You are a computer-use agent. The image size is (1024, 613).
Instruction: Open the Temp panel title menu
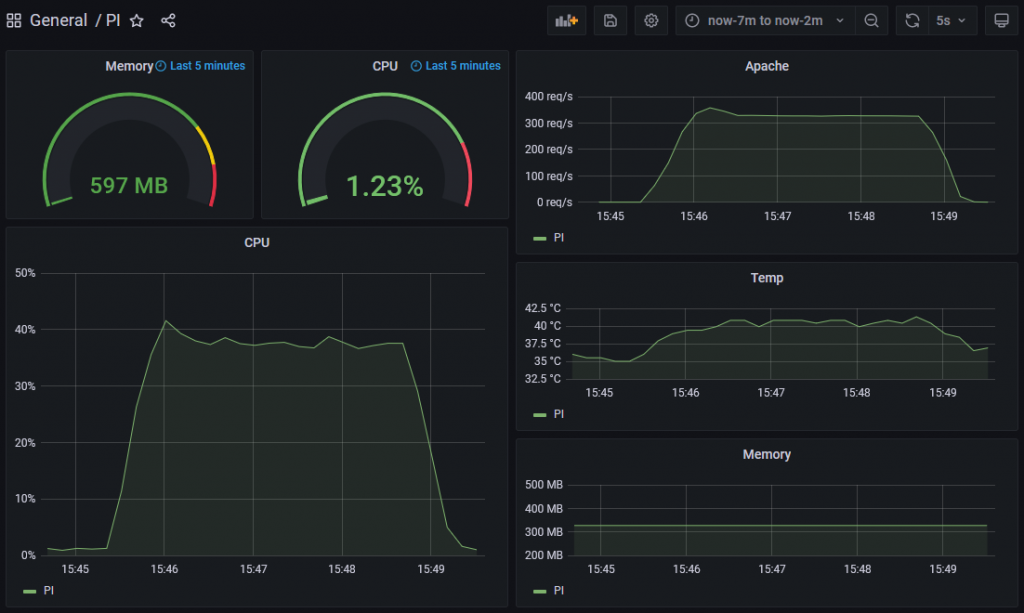(x=766, y=278)
